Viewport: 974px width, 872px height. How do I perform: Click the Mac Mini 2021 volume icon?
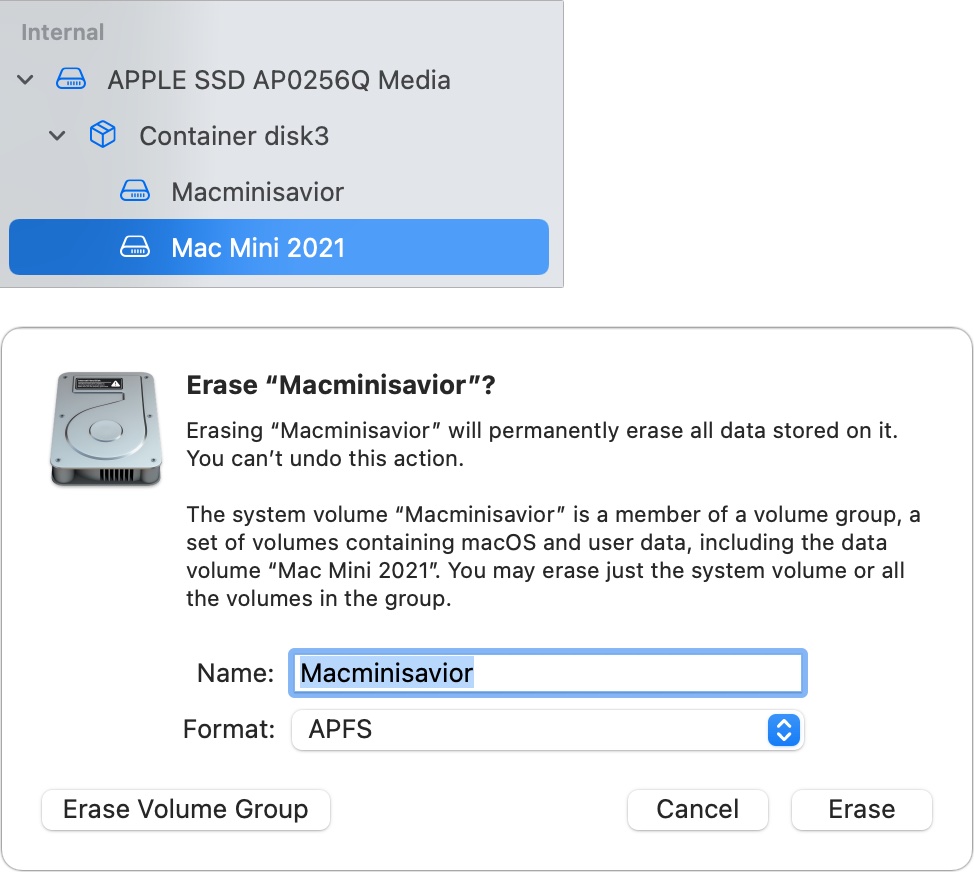[135, 246]
